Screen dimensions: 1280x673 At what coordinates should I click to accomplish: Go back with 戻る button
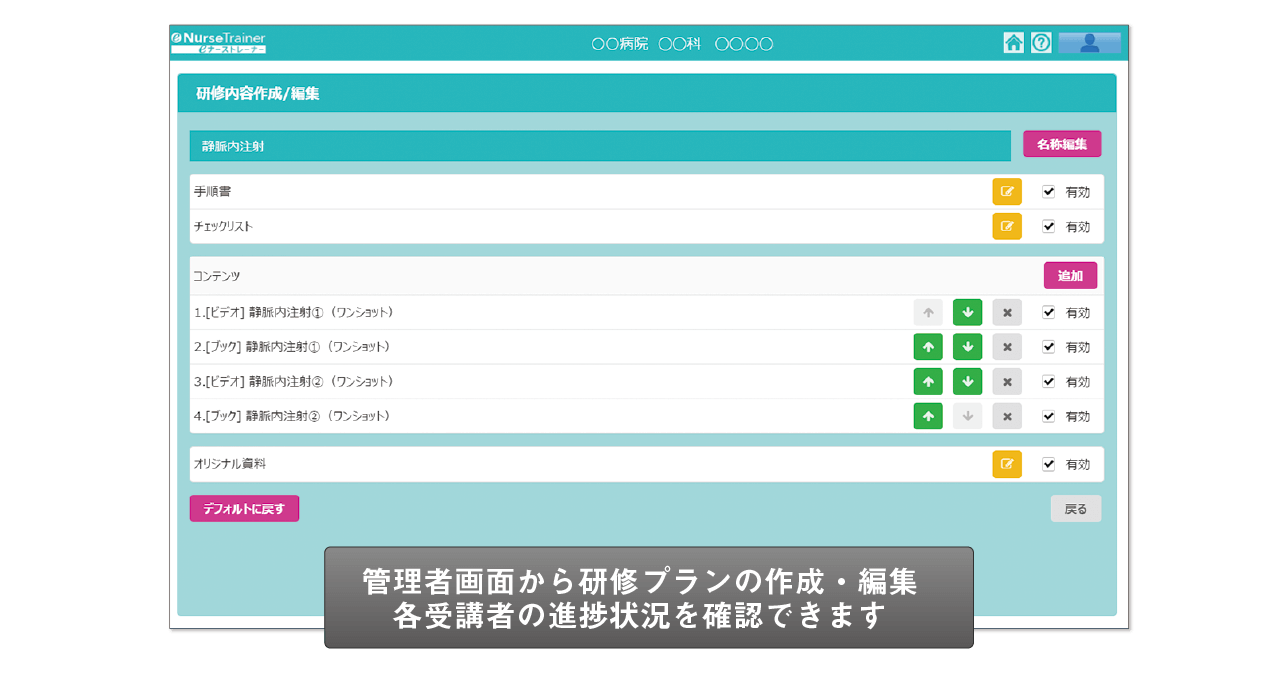1076,508
